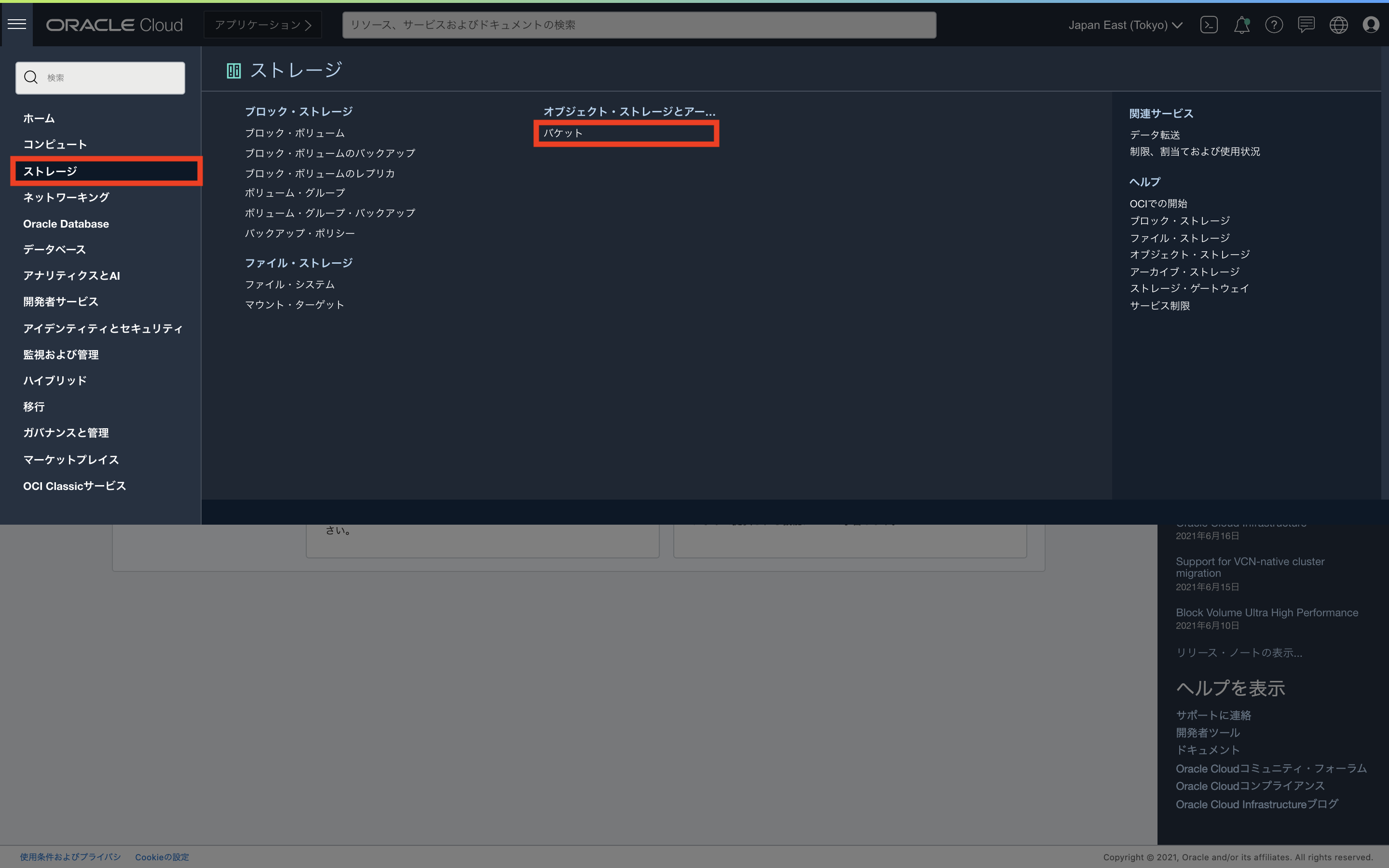This screenshot has height=868, width=1389.
Task: Focus the top resource search bar
Action: [639, 25]
